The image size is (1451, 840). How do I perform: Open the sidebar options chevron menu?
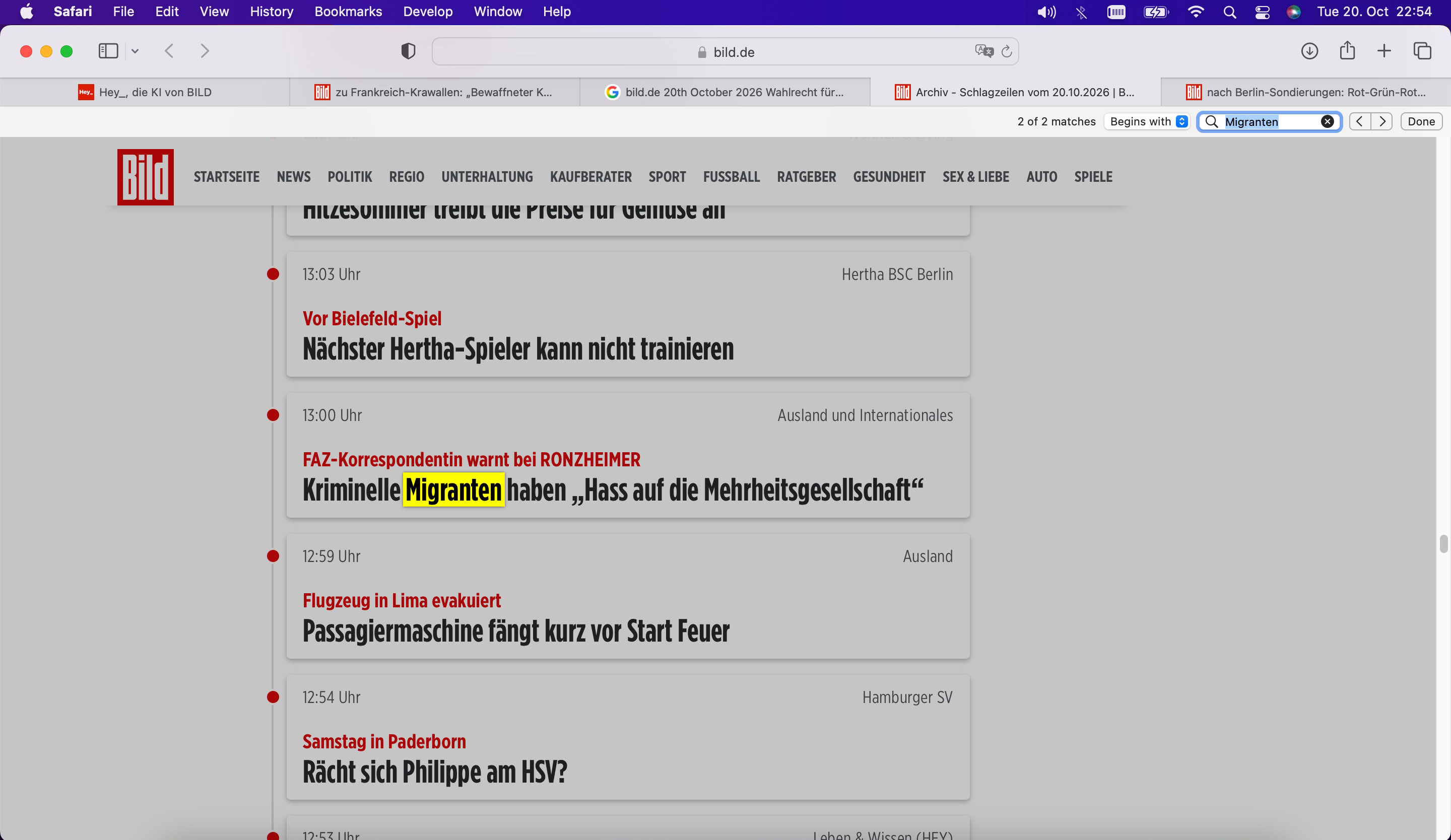tap(135, 51)
